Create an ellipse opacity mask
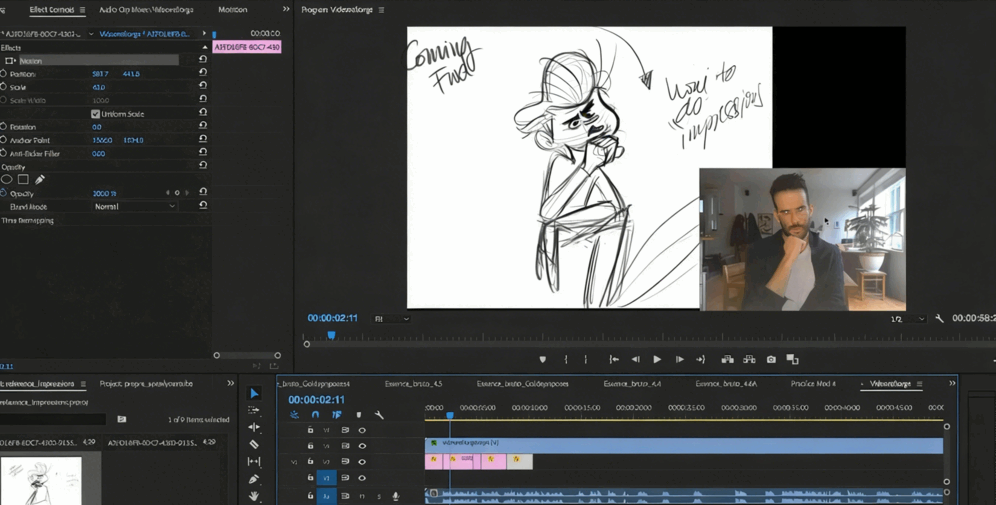Screen dimensions: 996x505 click(7, 180)
